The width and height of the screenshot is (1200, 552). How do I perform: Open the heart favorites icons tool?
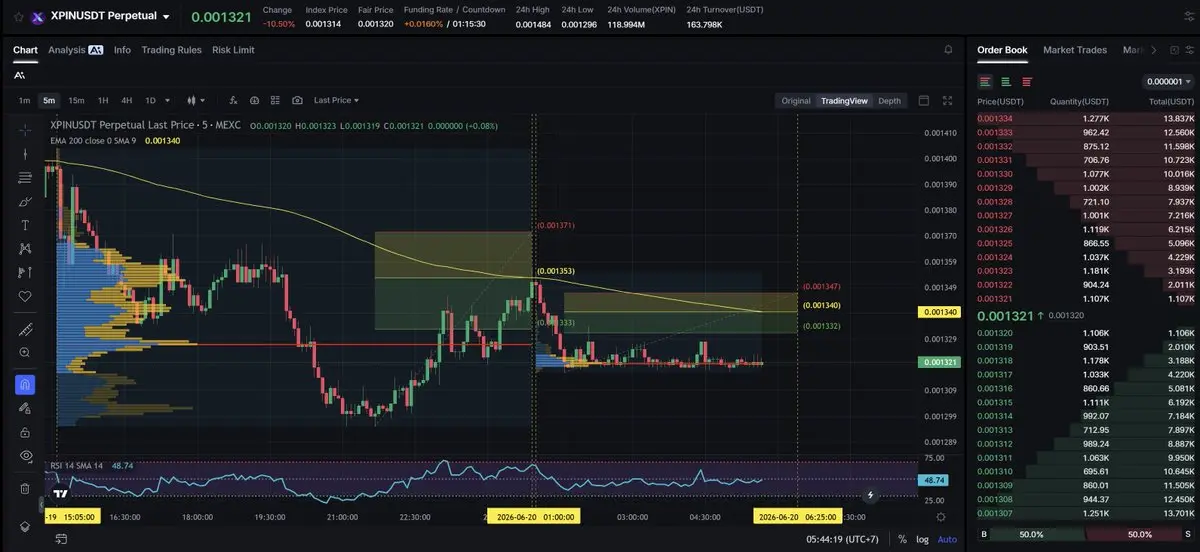coord(25,297)
